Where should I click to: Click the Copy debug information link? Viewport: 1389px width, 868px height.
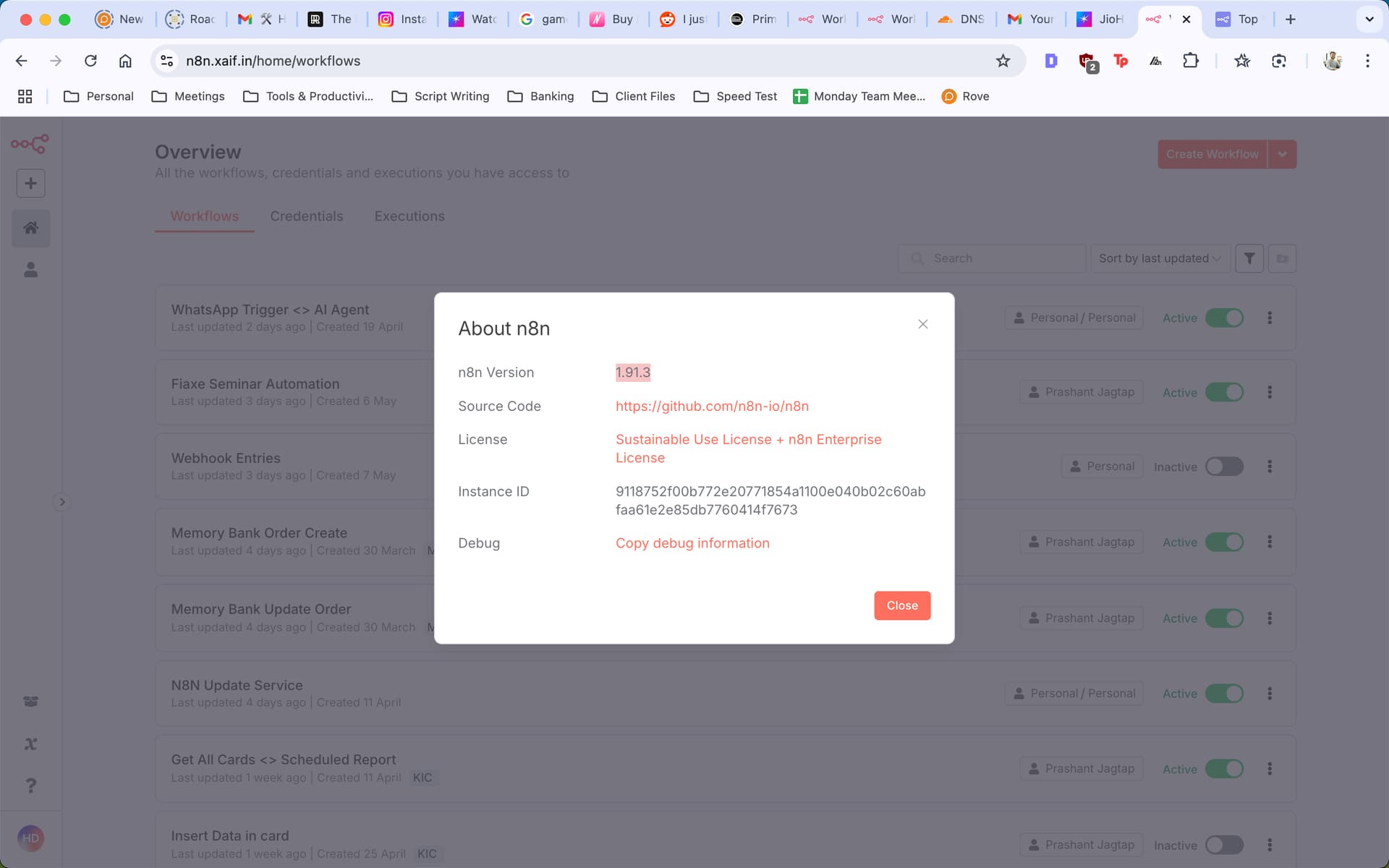(692, 543)
